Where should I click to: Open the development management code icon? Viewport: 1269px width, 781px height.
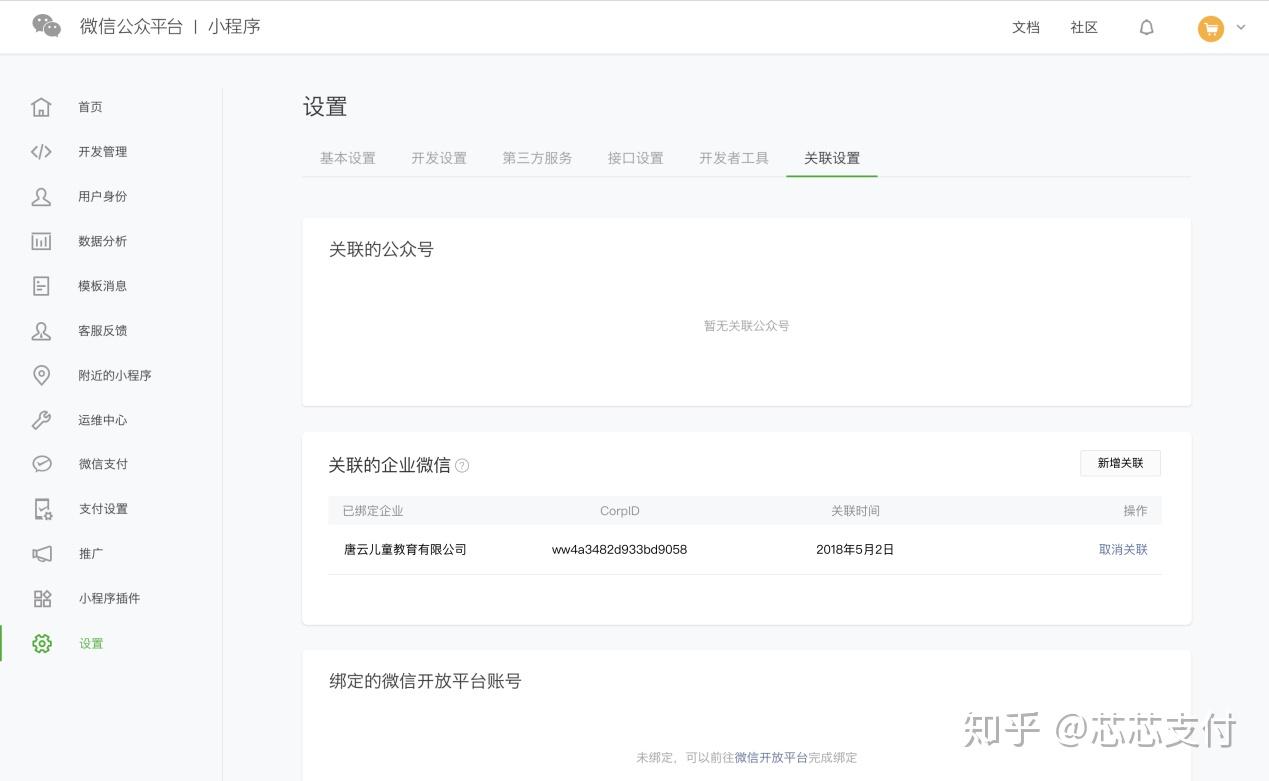pos(41,152)
